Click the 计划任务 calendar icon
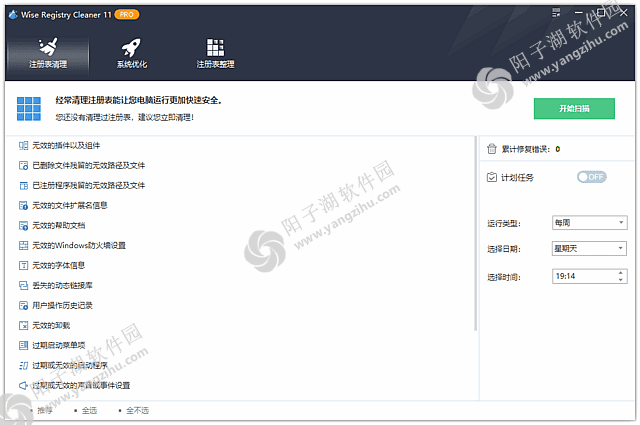This screenshot has height=425, width=640. pos(492,177)
